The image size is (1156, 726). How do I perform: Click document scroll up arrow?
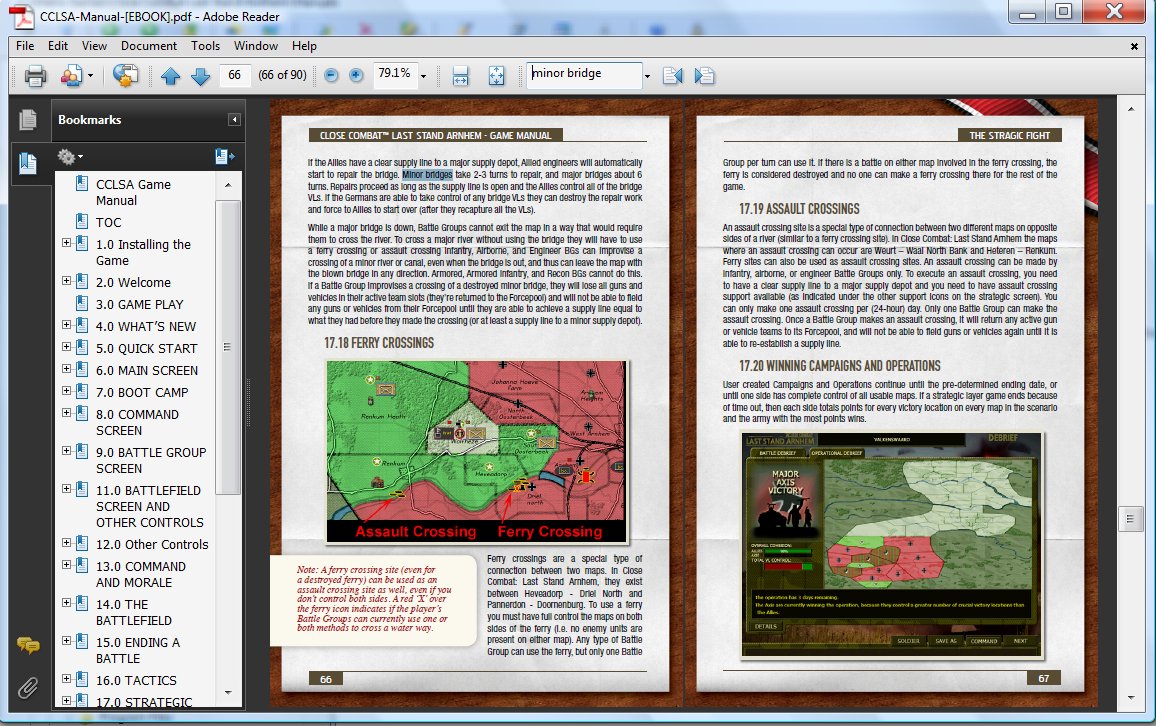[1131, 110]
